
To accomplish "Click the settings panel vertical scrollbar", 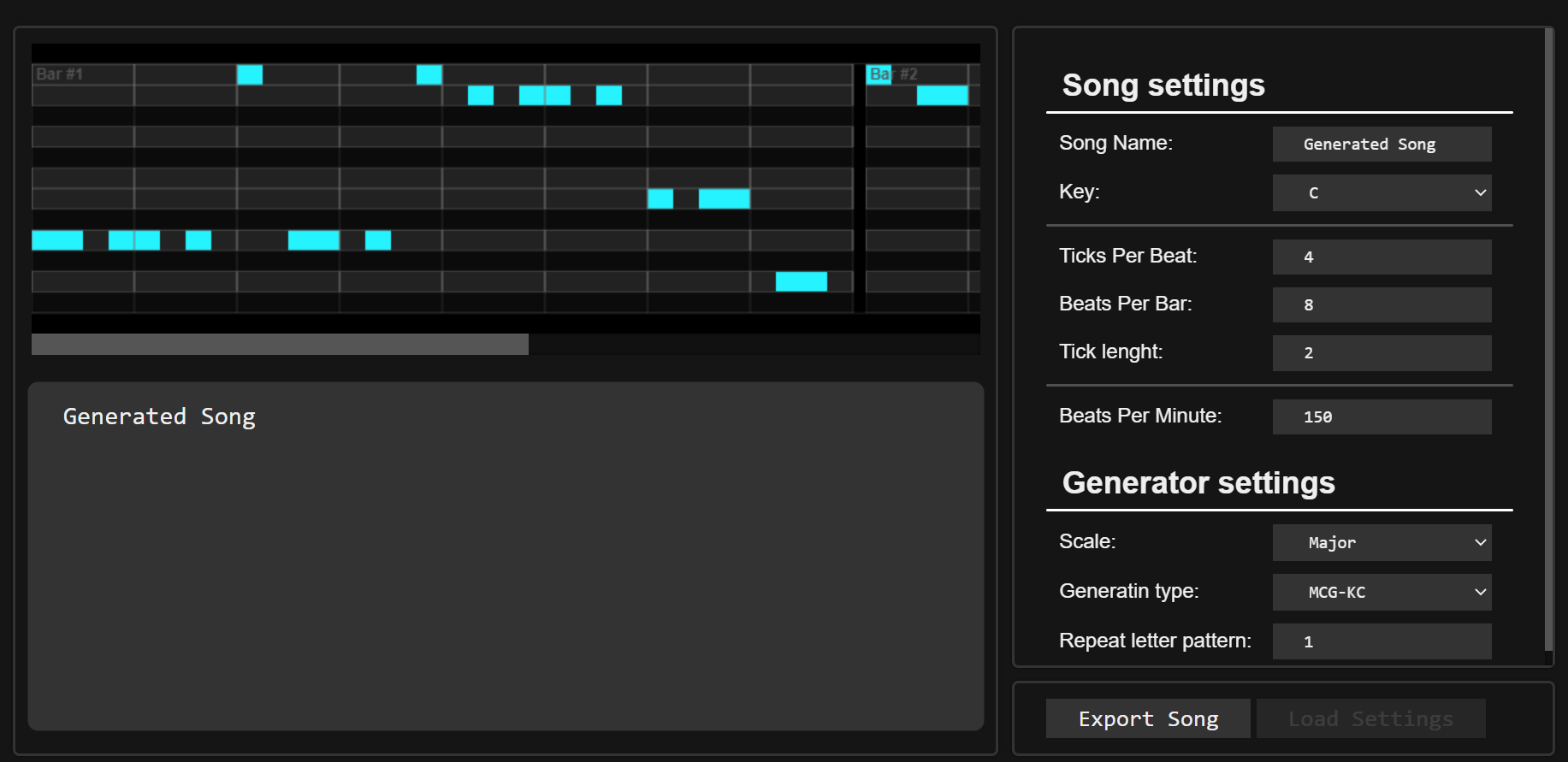I will pos(1548,342).
